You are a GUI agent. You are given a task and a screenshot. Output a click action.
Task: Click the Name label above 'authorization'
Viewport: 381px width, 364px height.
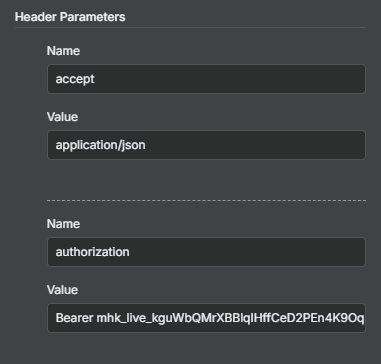(63, 224)
